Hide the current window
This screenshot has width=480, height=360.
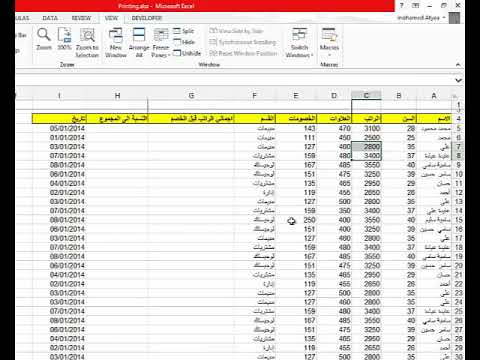tap(184, 42)
